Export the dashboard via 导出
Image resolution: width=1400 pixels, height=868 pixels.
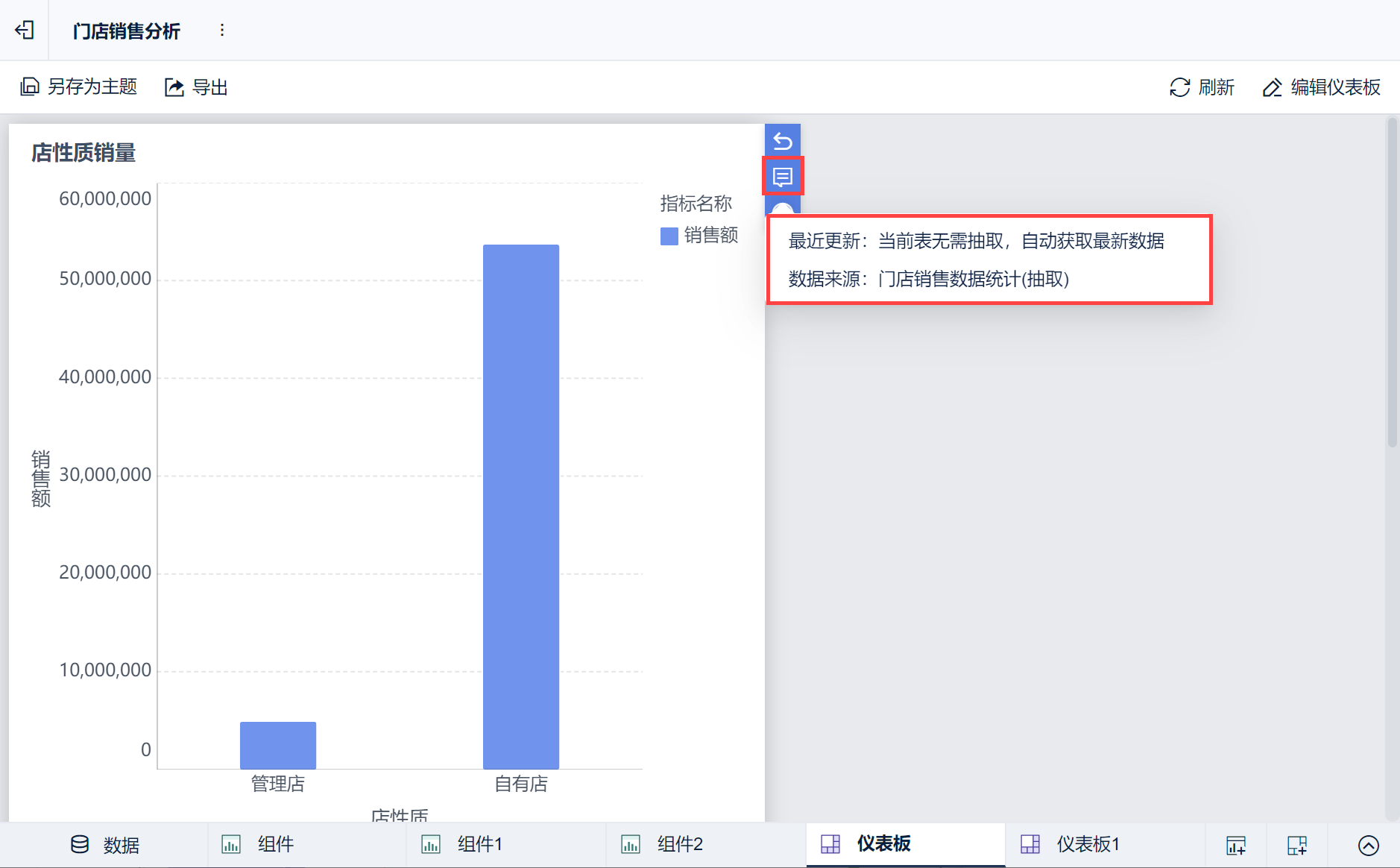click(196, 87)
